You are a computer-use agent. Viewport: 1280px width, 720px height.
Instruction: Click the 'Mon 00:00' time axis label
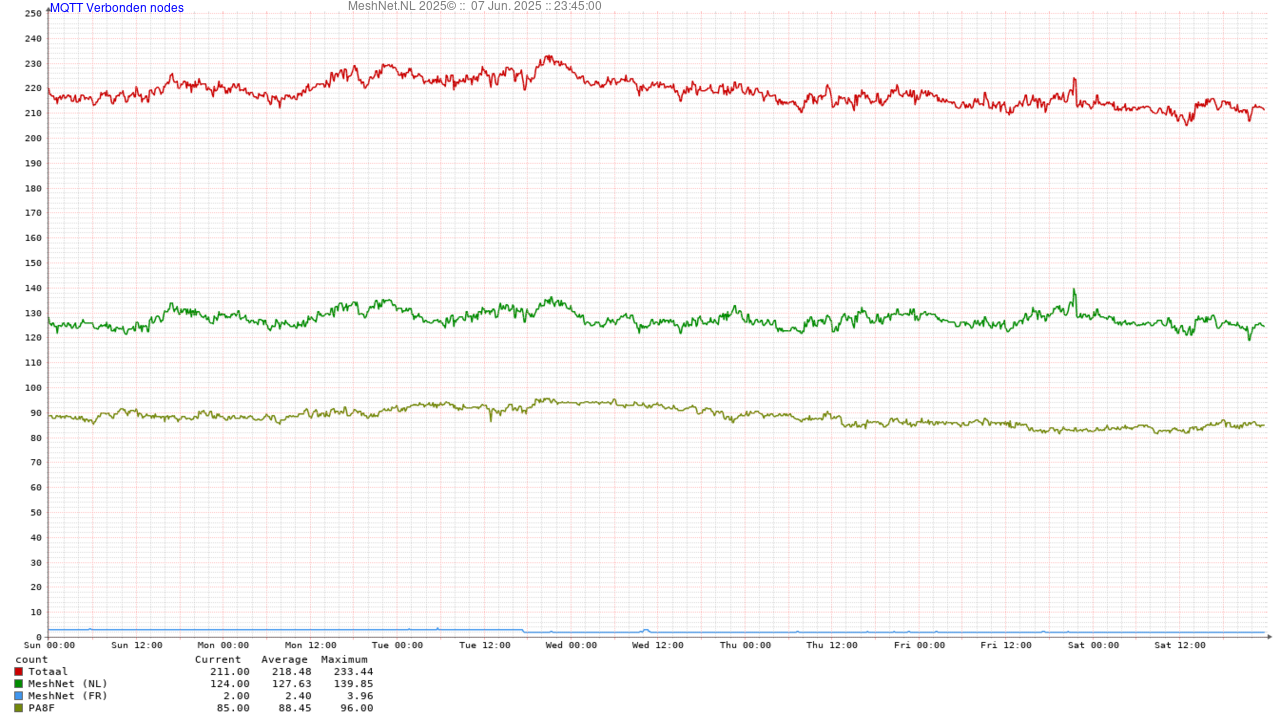click(x=223, y=646)
